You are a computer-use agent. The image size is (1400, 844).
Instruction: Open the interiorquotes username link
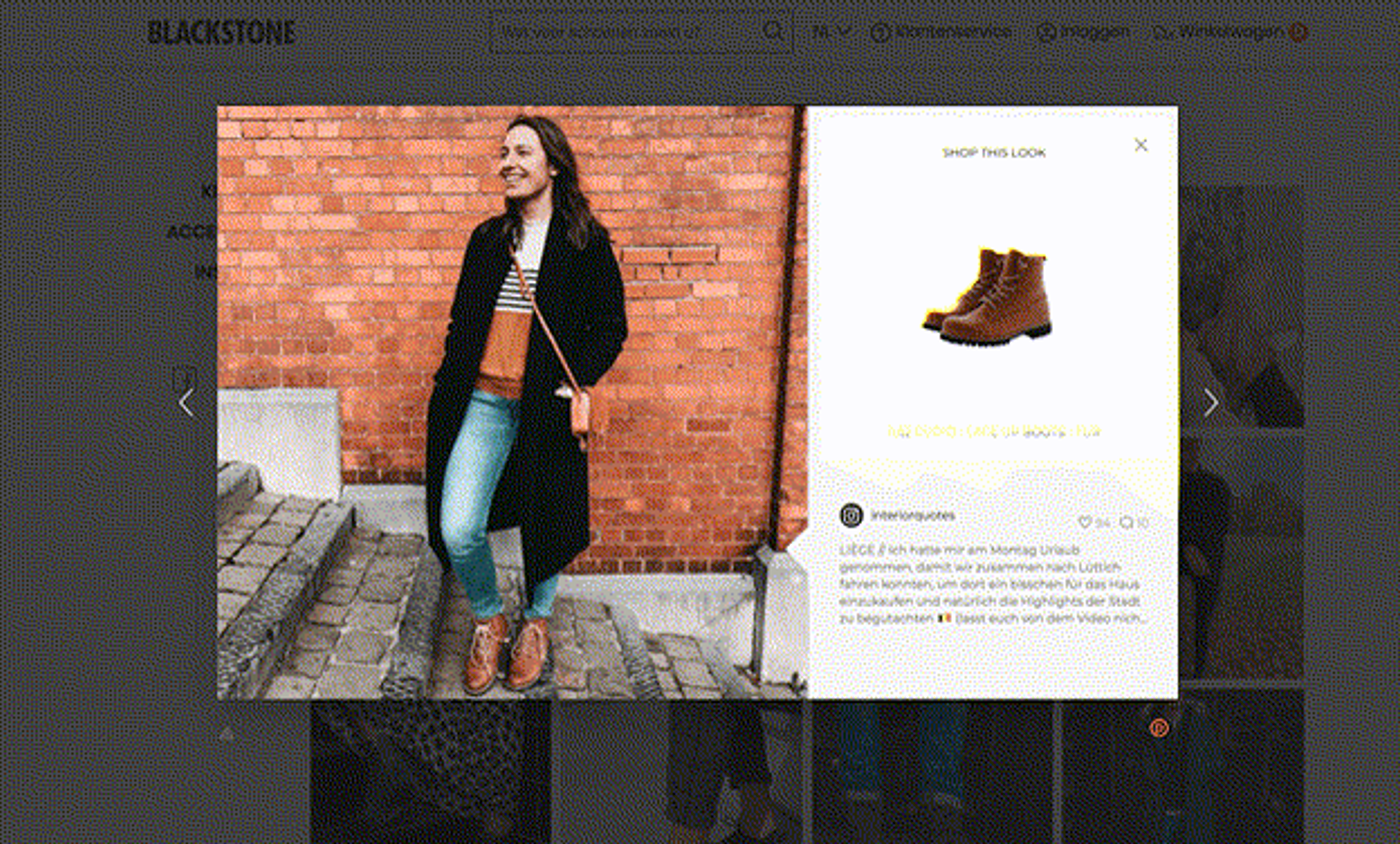point(912,516)
